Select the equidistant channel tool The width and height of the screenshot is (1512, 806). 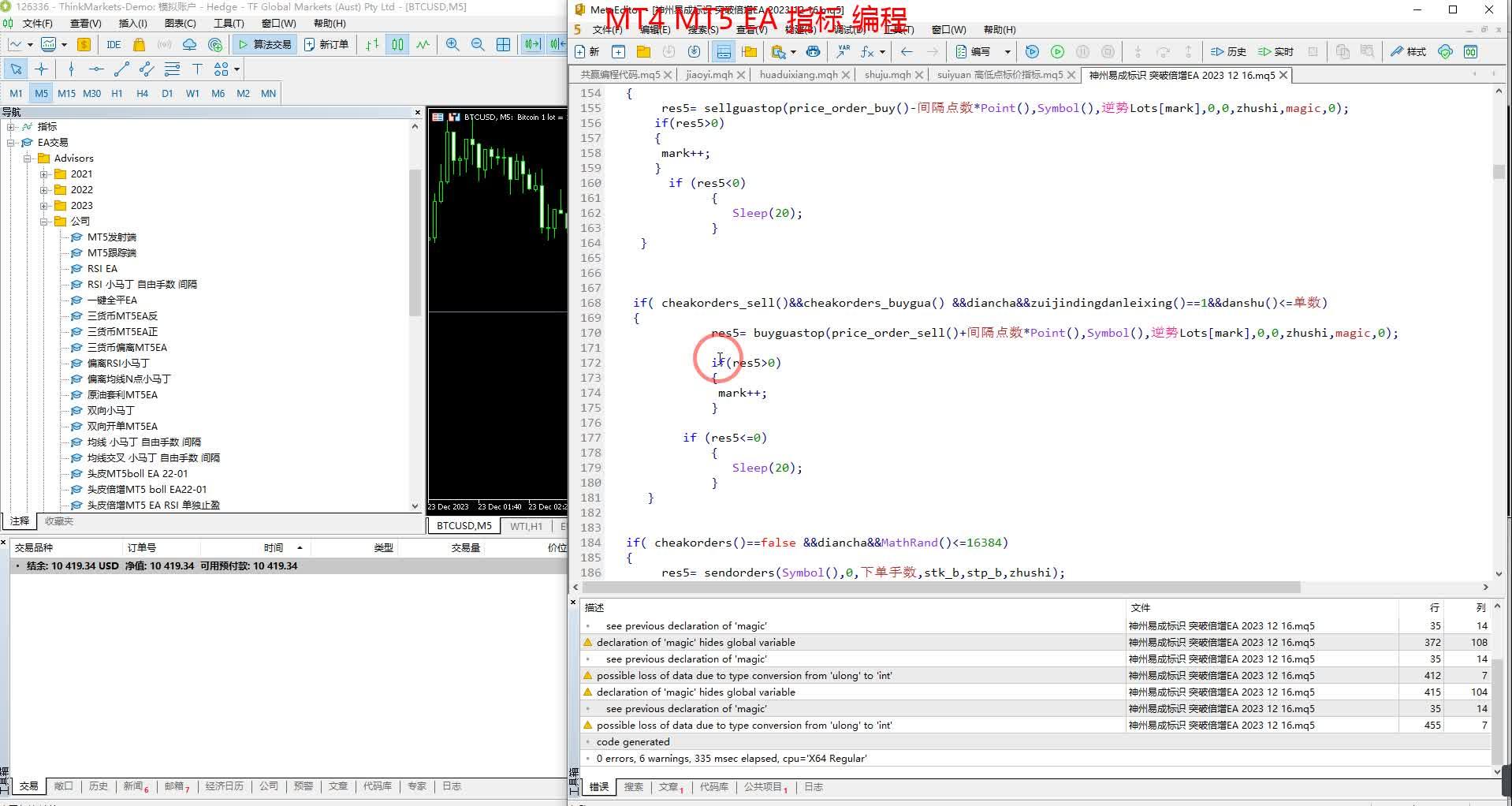coord(147,69)
